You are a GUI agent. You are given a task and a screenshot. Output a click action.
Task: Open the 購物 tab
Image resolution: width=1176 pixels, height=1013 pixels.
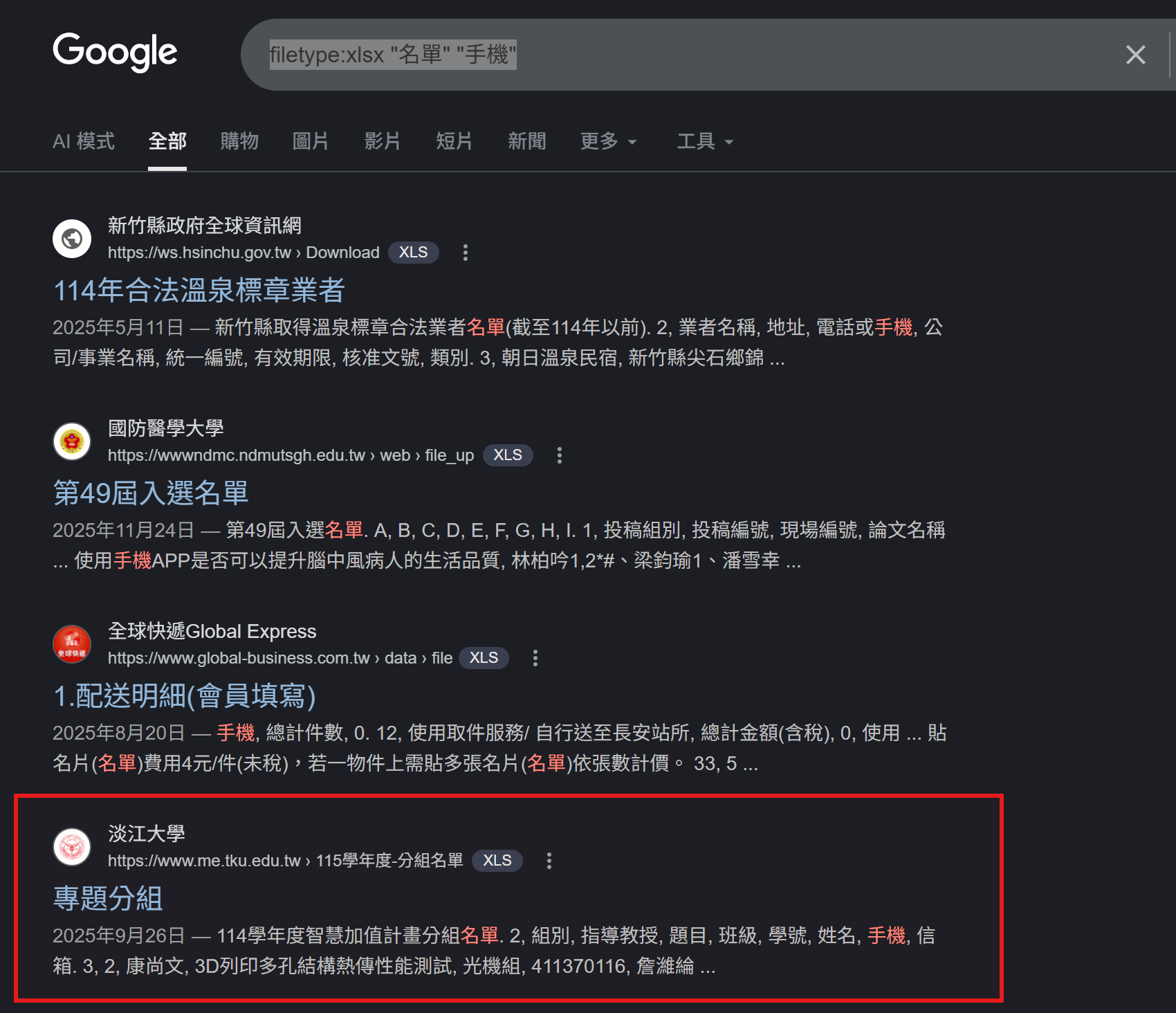point(239,141)
